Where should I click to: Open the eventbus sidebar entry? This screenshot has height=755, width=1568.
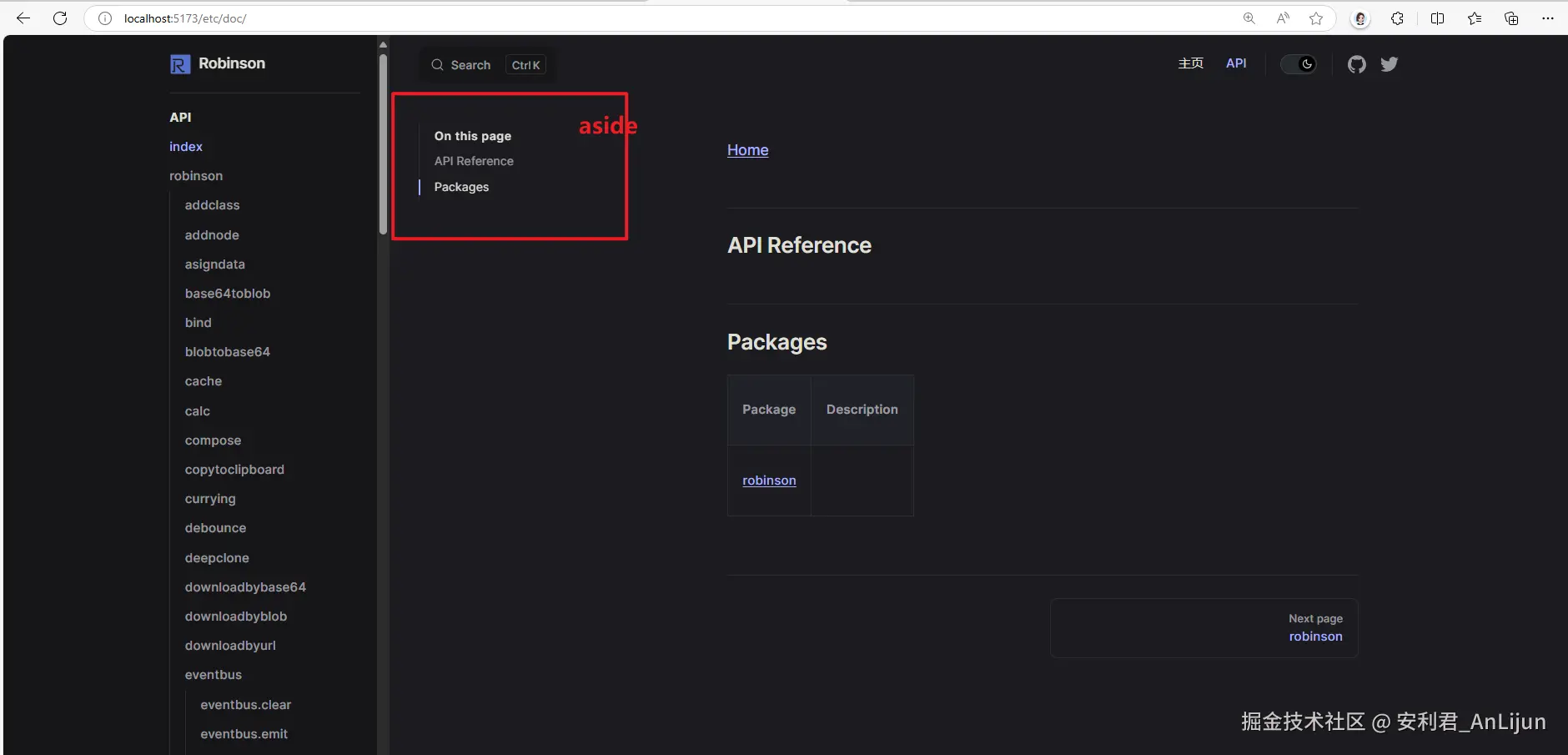click(x=214, y=675)
